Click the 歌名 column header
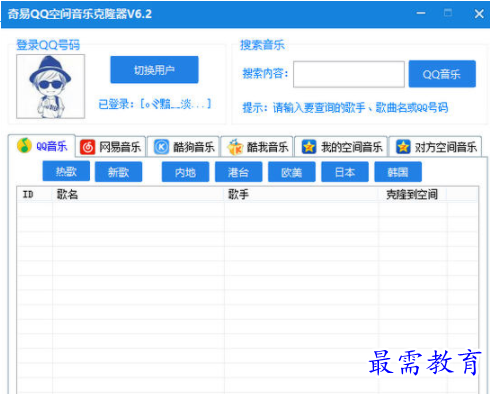 coord(138,194)
